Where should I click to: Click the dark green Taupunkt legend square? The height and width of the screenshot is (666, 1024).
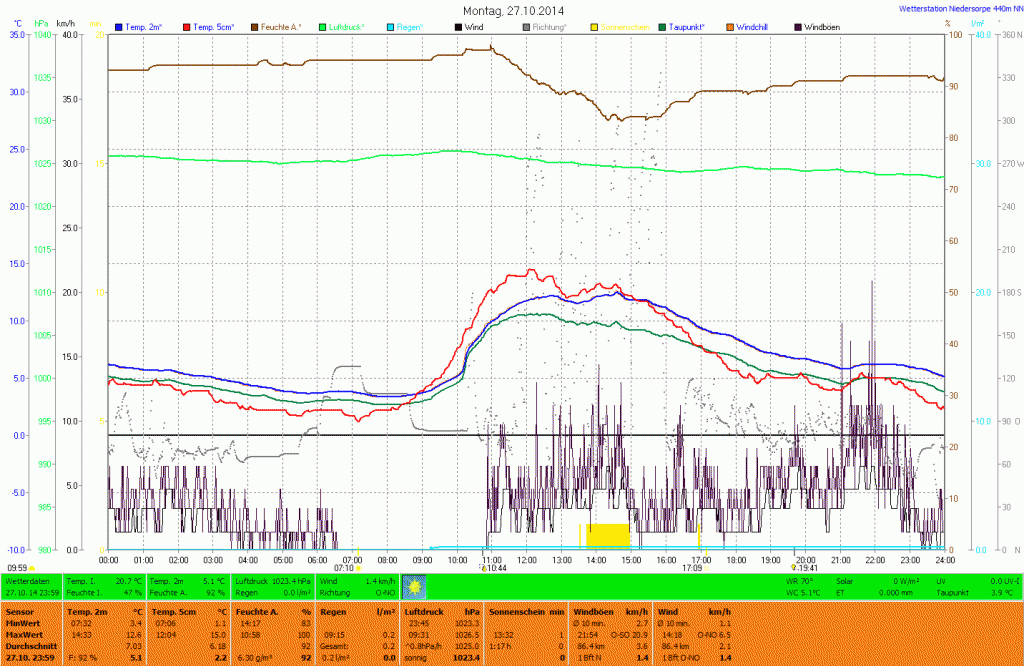(x=662, y=25)
